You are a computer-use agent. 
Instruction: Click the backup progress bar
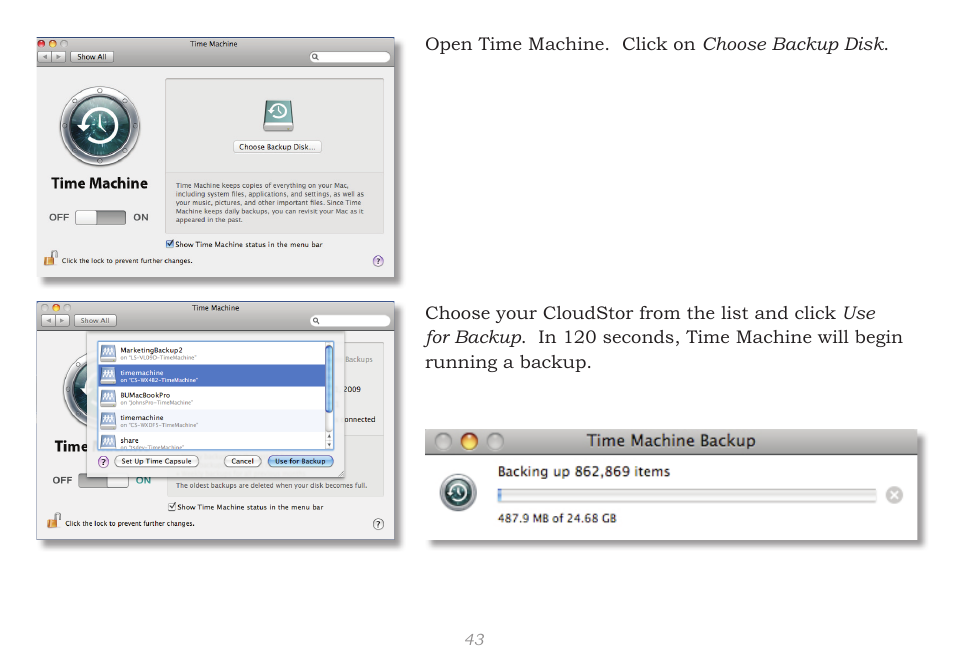click(686, 495)
